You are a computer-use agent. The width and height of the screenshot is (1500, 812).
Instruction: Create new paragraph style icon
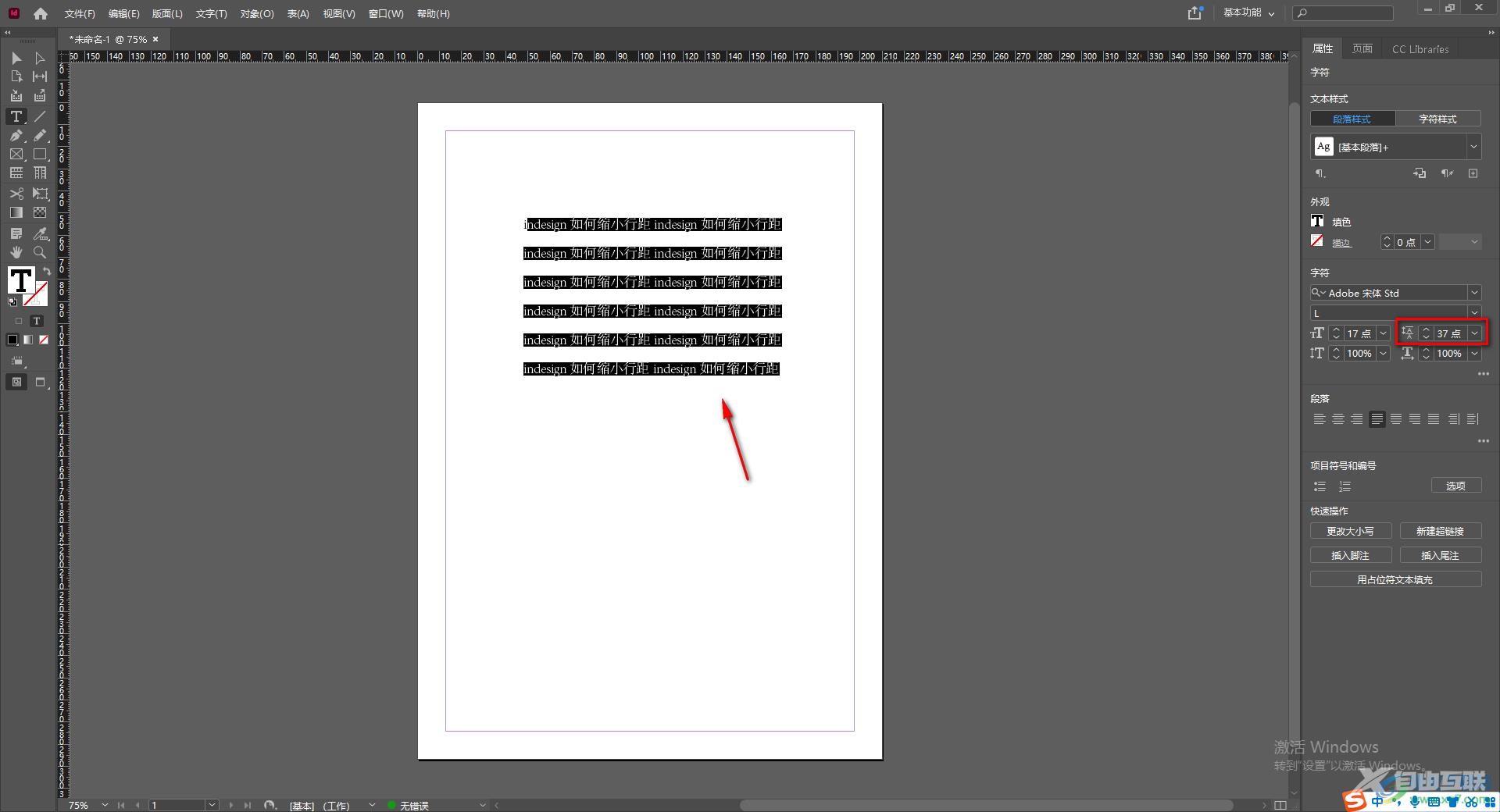1473,173
